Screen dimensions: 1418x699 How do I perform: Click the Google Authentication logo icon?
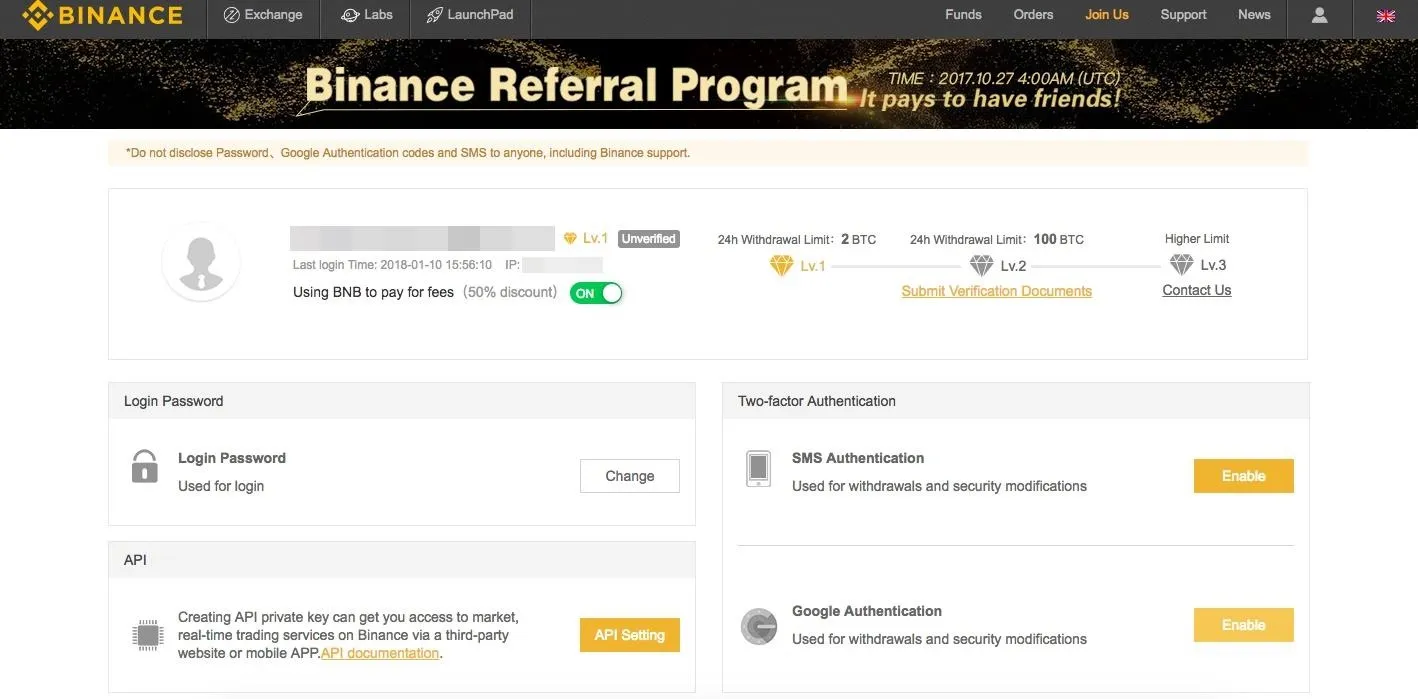(759, 627)
